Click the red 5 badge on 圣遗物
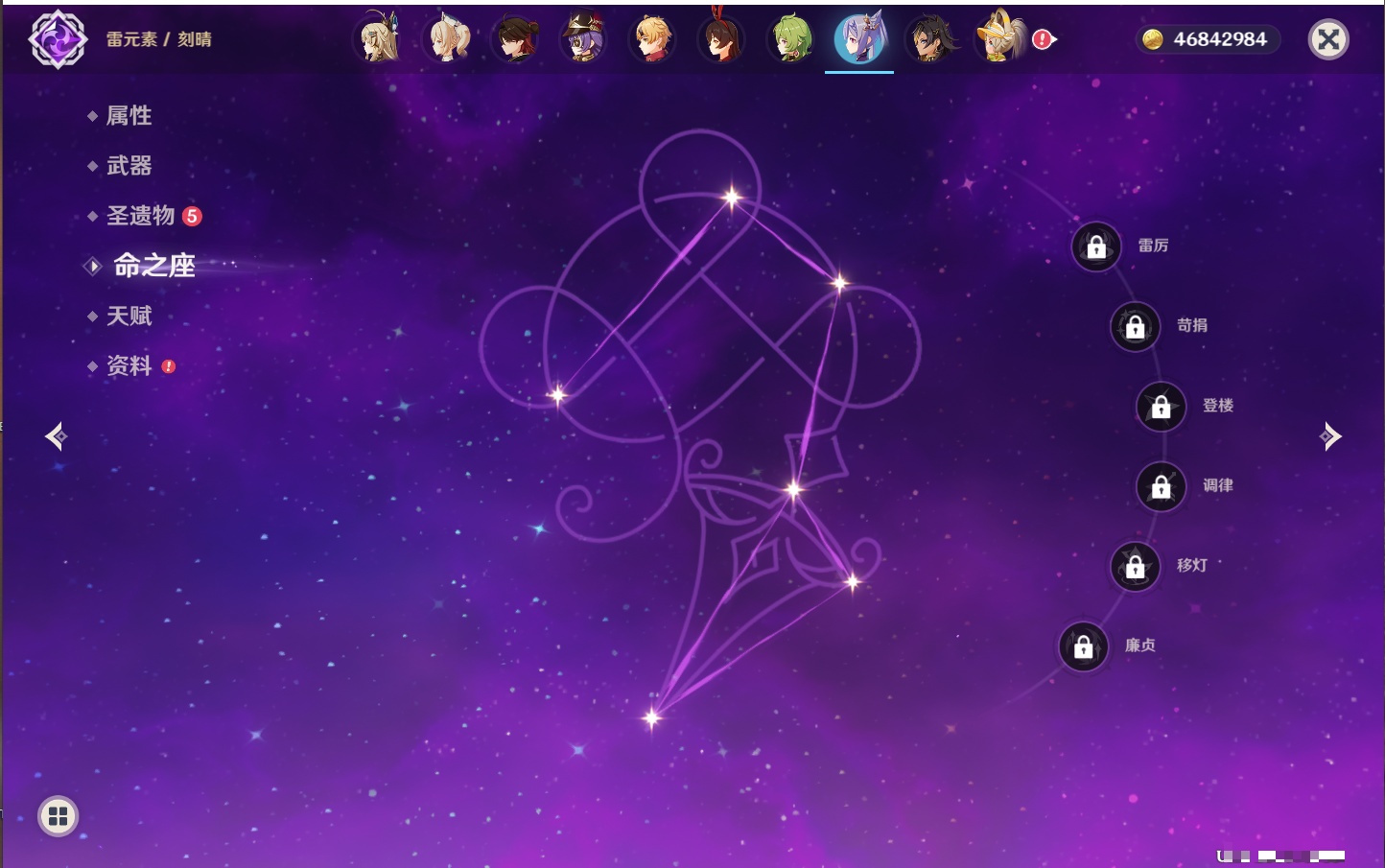The height and width of the screenshot is (868, 1385). coord(192,216)
